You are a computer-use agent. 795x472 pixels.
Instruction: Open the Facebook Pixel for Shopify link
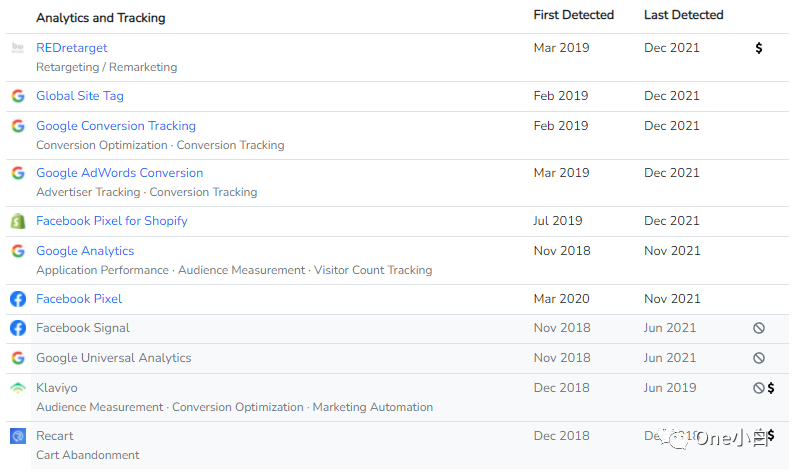[x=112, y=221]
